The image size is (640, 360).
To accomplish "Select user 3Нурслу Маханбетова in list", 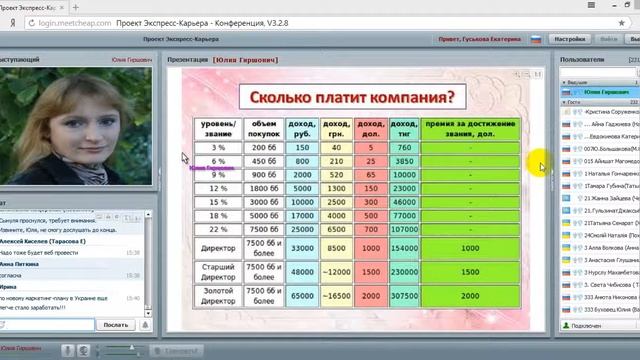I will (600, 273).
